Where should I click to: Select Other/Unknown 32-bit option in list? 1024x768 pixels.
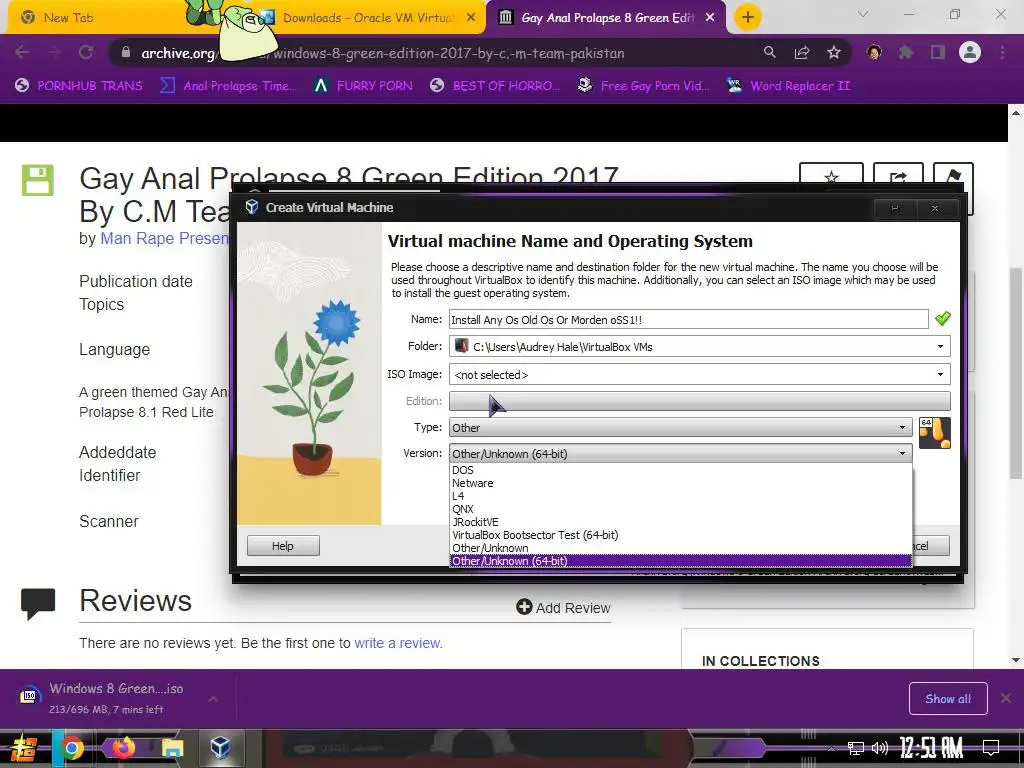[680, 548]
